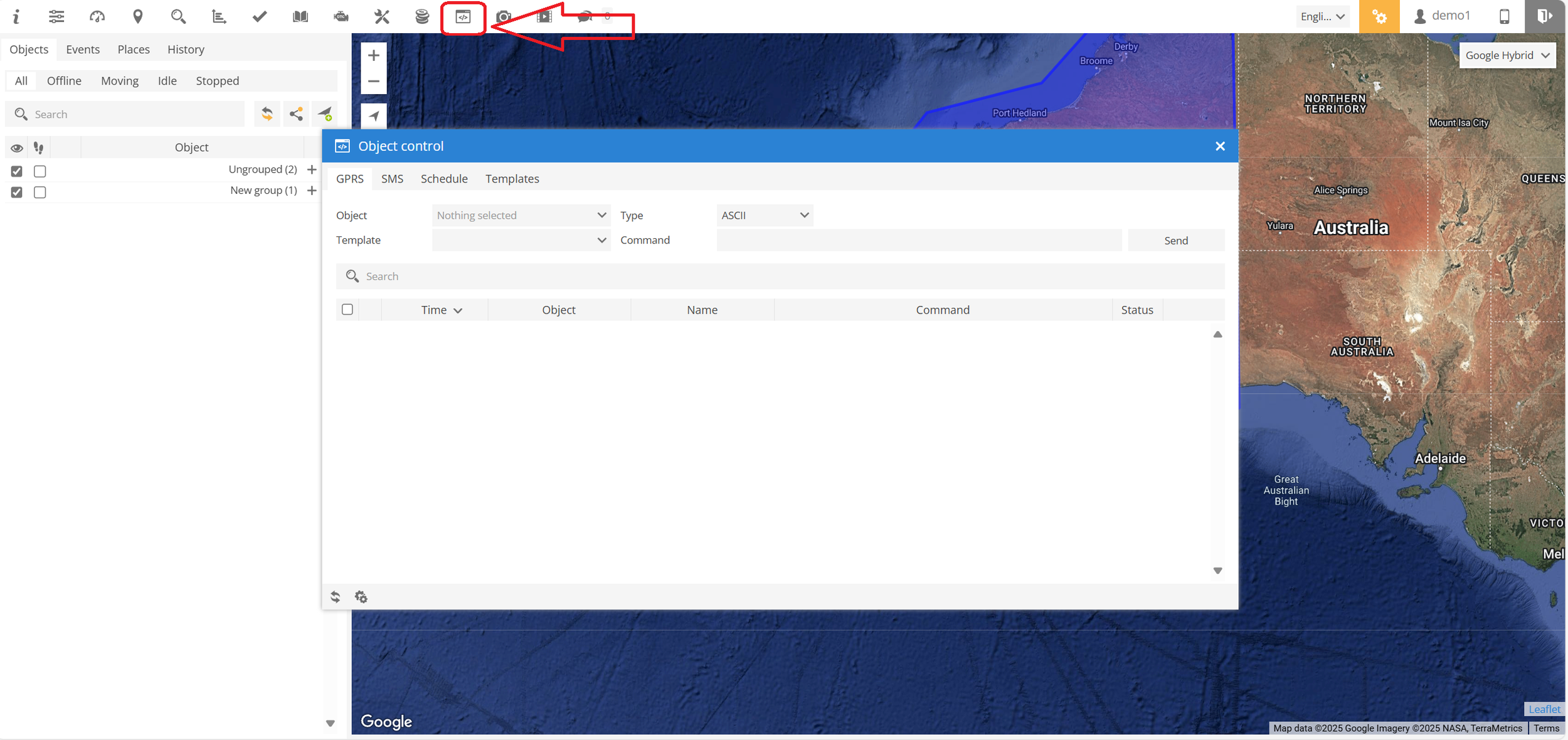1568x740 pixels.
Task: Toggle follow checkbox for New group
Action: click(40, 192)
